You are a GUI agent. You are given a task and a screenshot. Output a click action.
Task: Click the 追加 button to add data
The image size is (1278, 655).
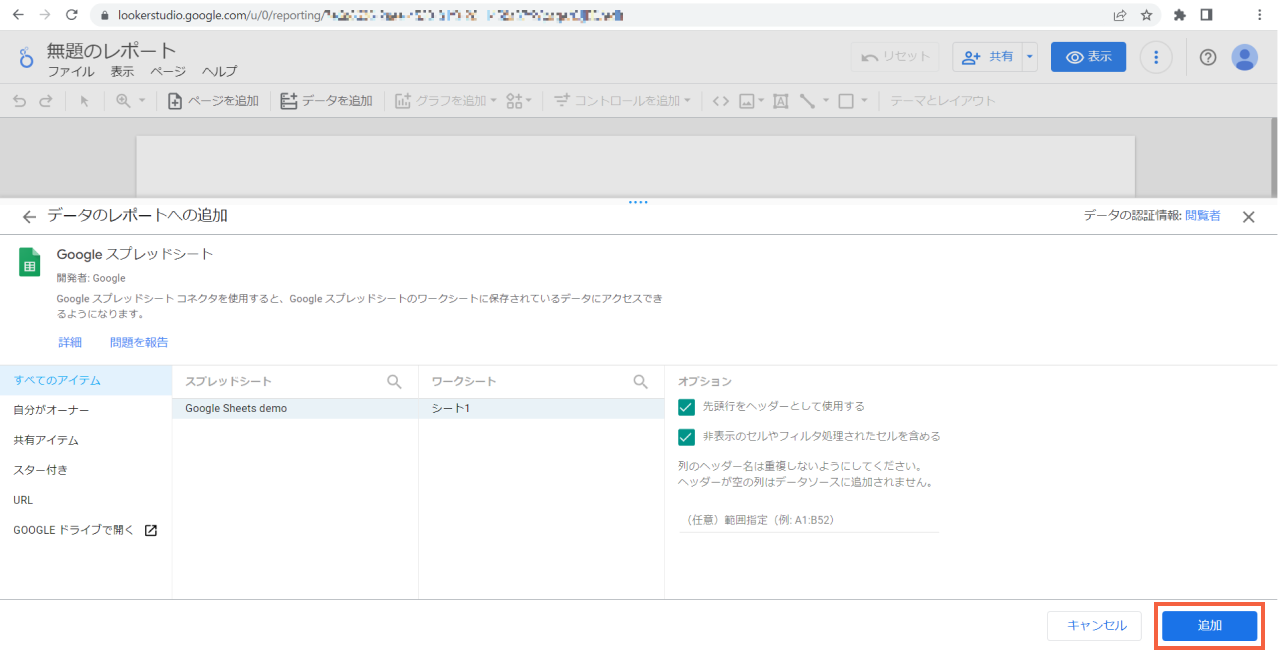click(1208, 625)
